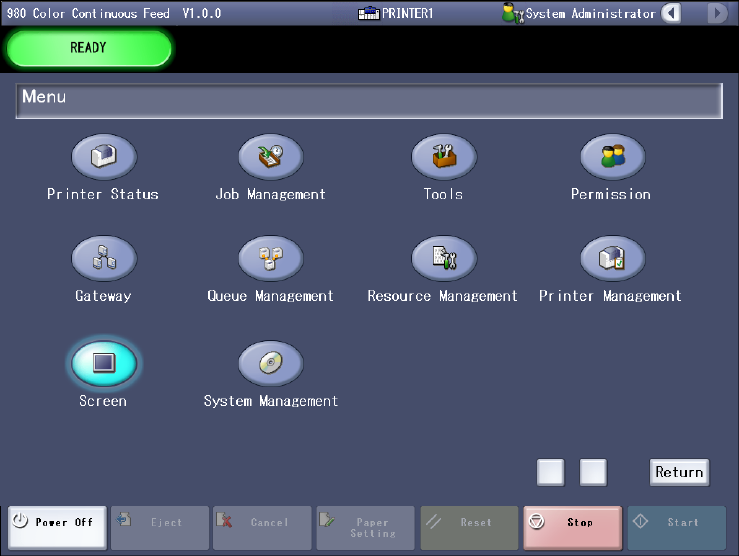Open Queue Management
The width and height of the screenshot is (739, 556).
[271, 258]
